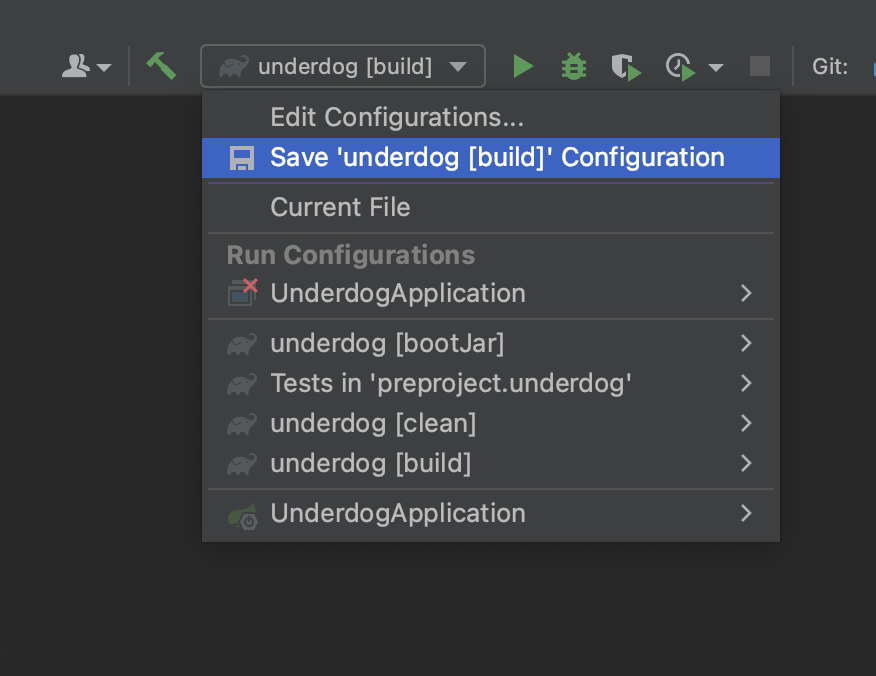This screenshot has width=876, height=676.
Task: Click the Profiler clock-and-play icon
Action: [x=680, y=67]
